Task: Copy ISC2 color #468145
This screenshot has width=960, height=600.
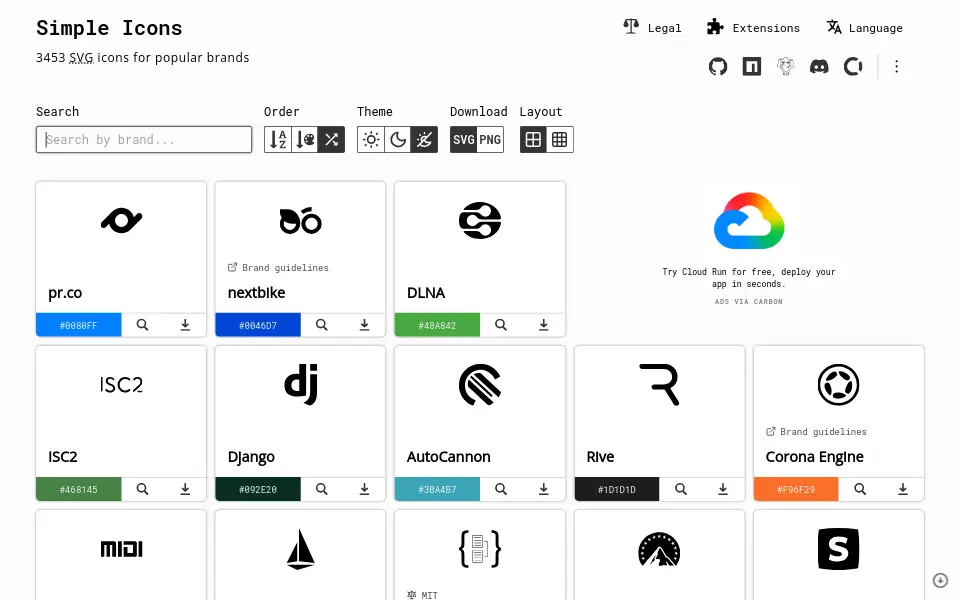Action: point(78,489)
